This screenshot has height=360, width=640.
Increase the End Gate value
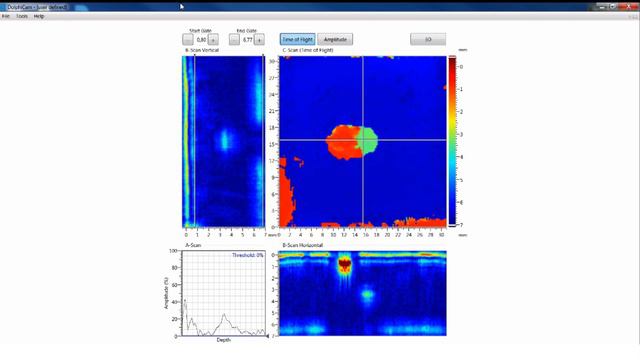click(x=259, y=40)
